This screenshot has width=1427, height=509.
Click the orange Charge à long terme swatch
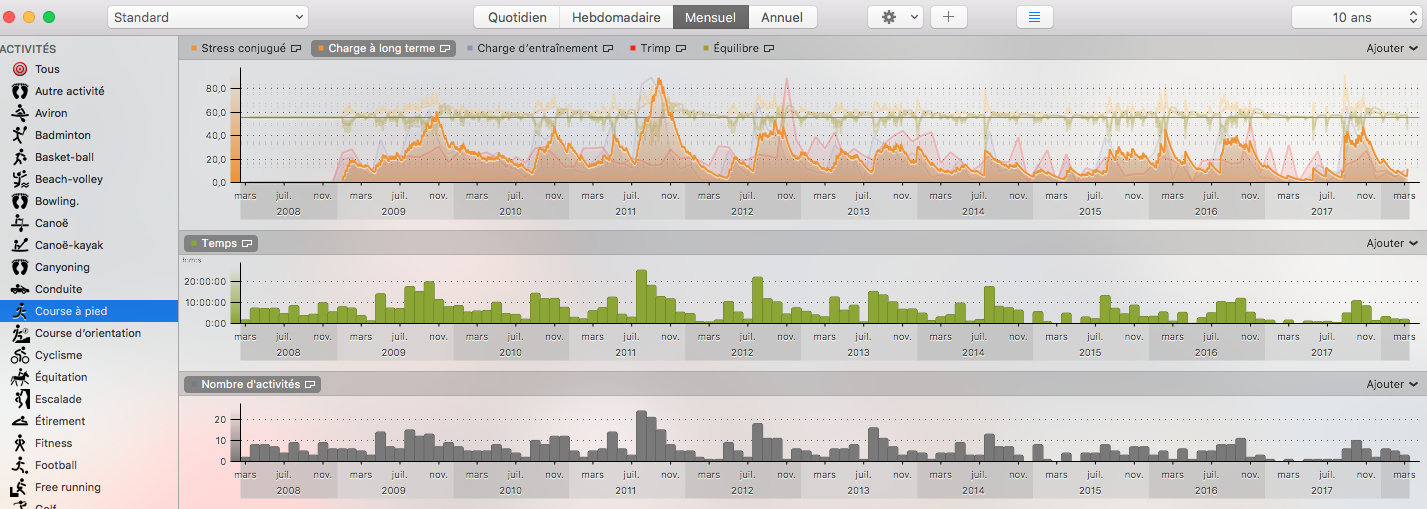pos(320,48)
